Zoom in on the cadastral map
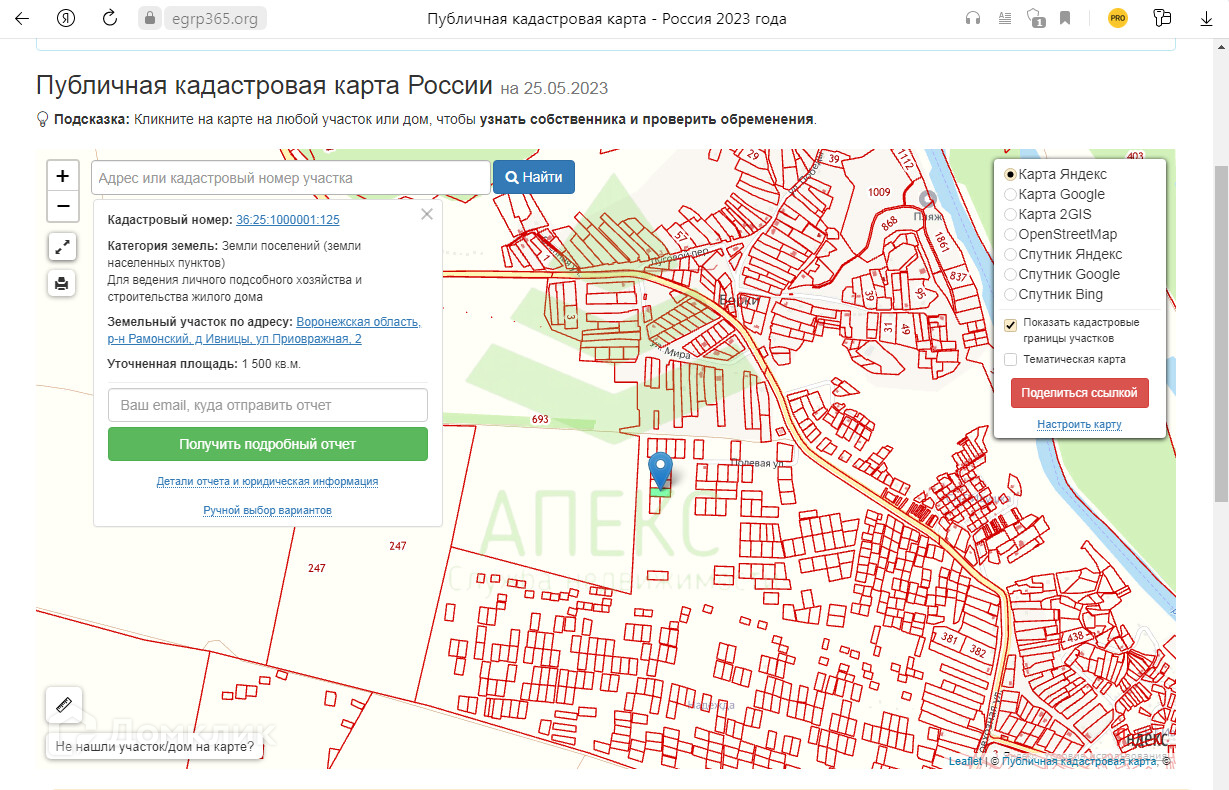The height and width of the screenshot is (790, 1229). click(x=62, y=176)
